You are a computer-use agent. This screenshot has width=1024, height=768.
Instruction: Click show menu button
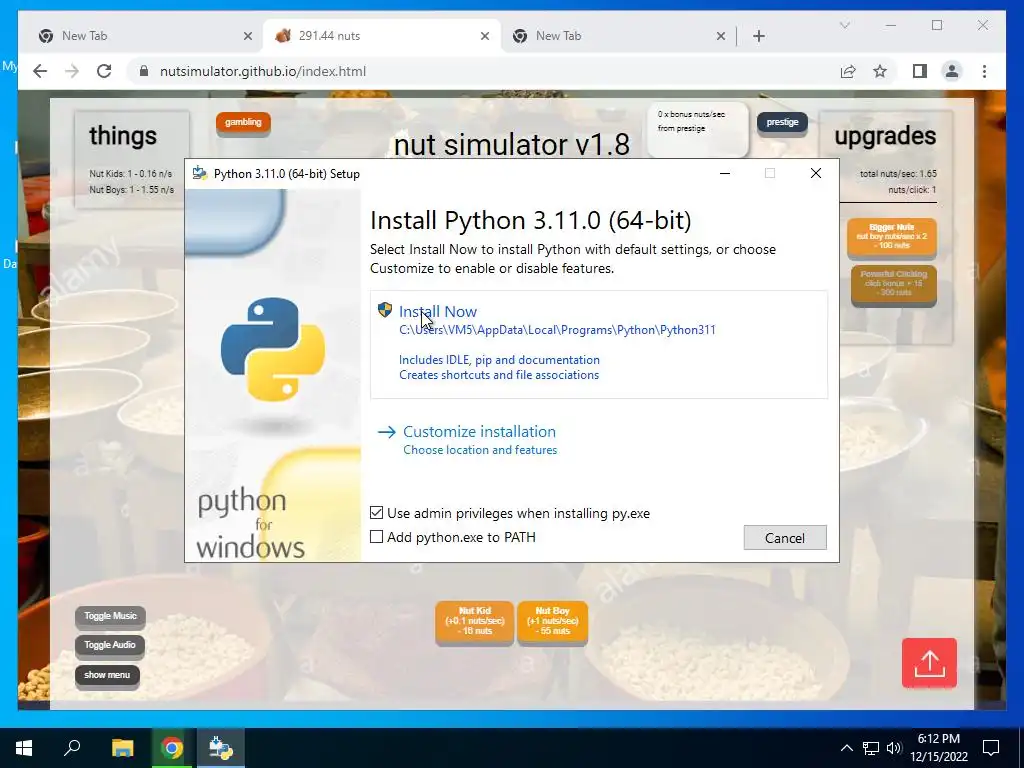pos(107,675)
